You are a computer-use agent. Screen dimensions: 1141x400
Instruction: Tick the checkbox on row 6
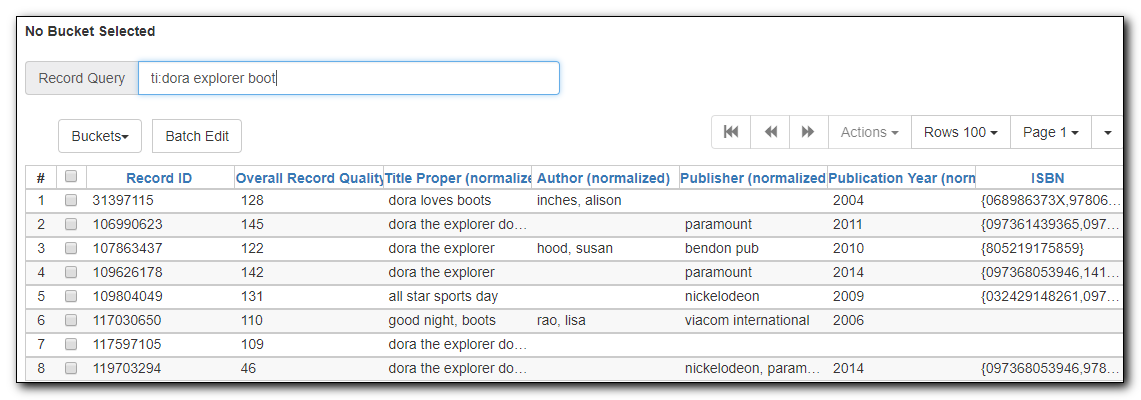(x=71, y=321)
